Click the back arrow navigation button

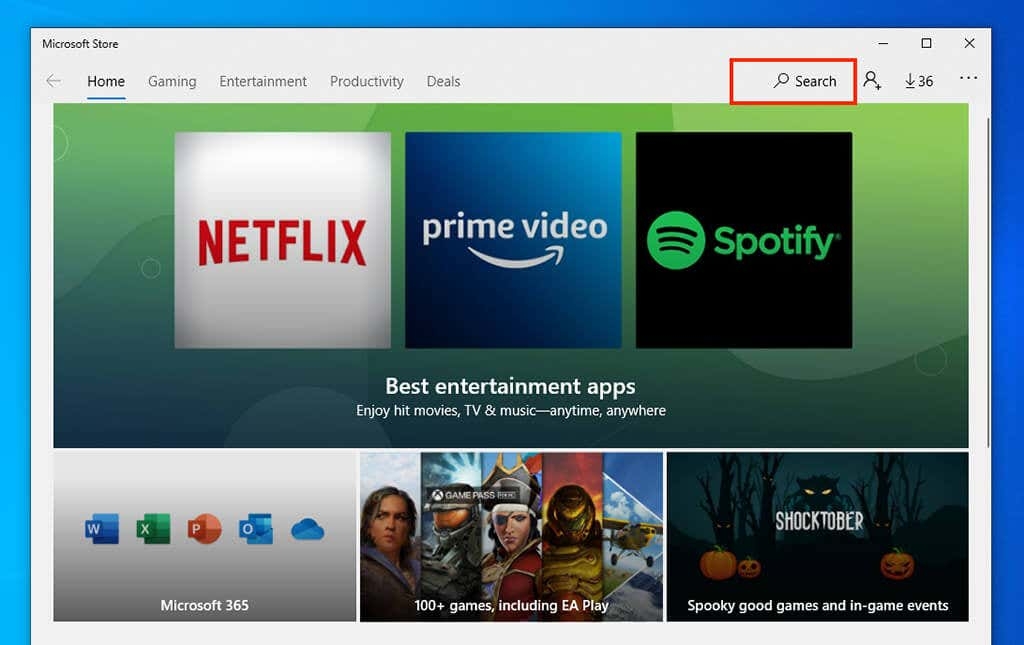(x=53, y=81)
